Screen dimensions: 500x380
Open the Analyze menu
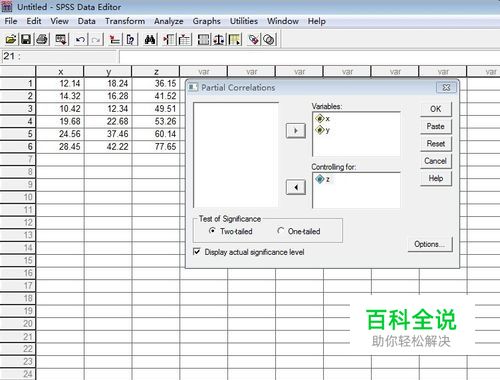click(x=168, y=21)
